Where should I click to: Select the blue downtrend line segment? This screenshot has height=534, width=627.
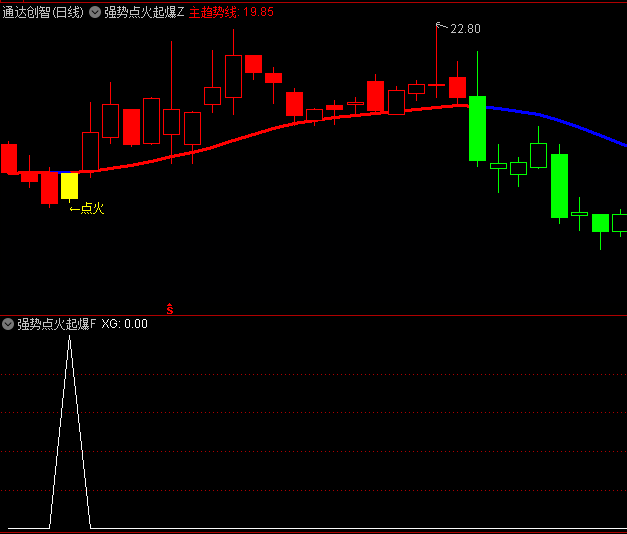(556, 122)
